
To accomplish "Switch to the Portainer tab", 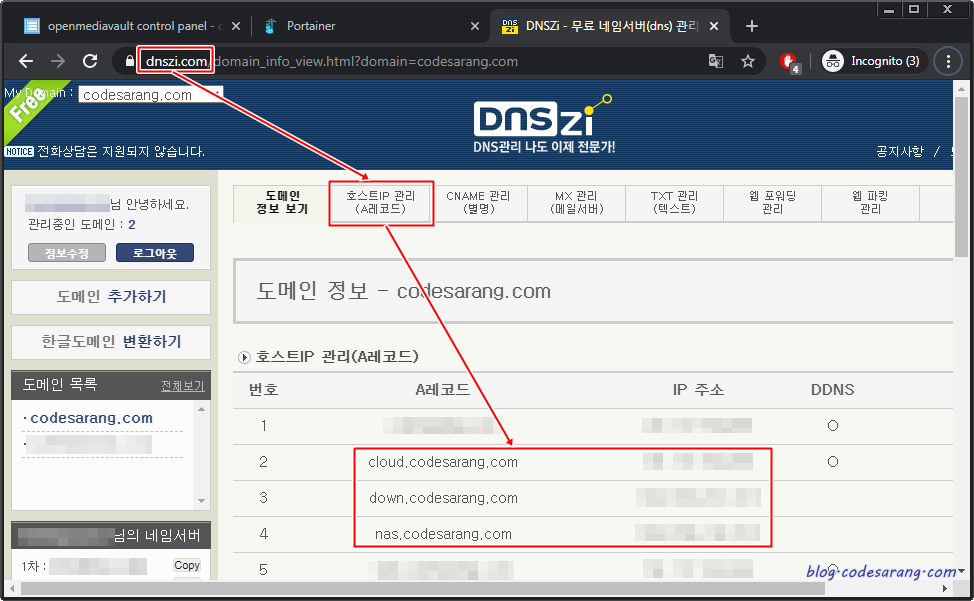I will click(370, 26).
